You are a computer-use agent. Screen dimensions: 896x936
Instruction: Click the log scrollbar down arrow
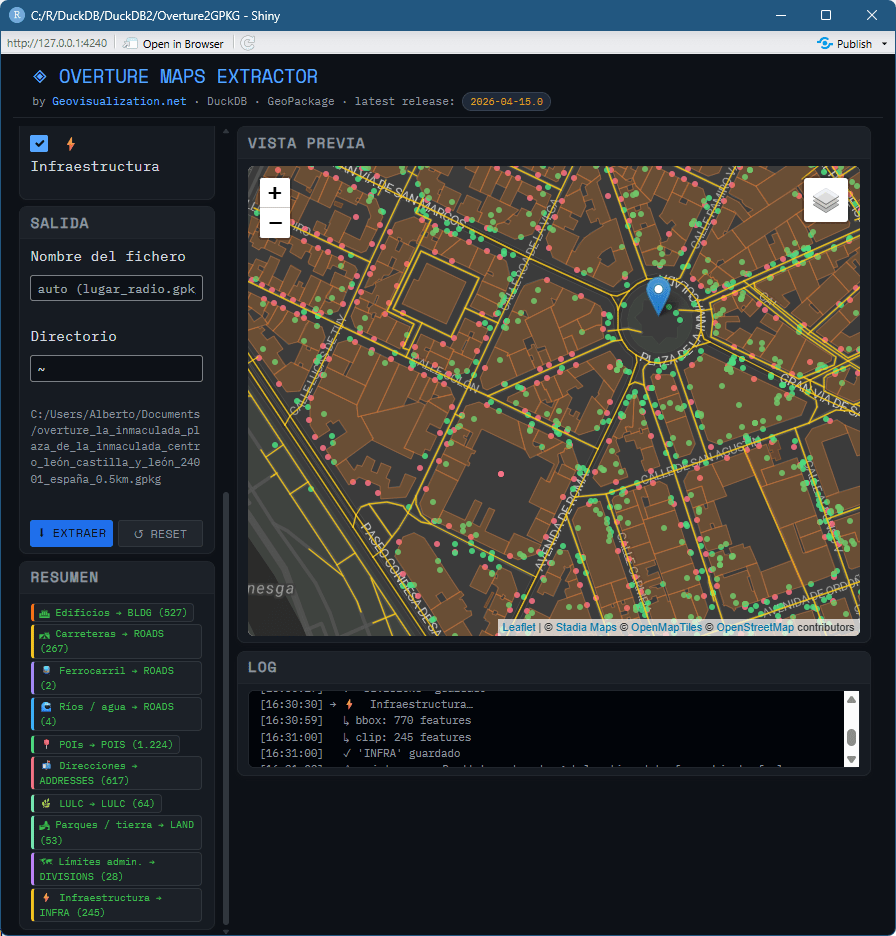tap(851, 759)
